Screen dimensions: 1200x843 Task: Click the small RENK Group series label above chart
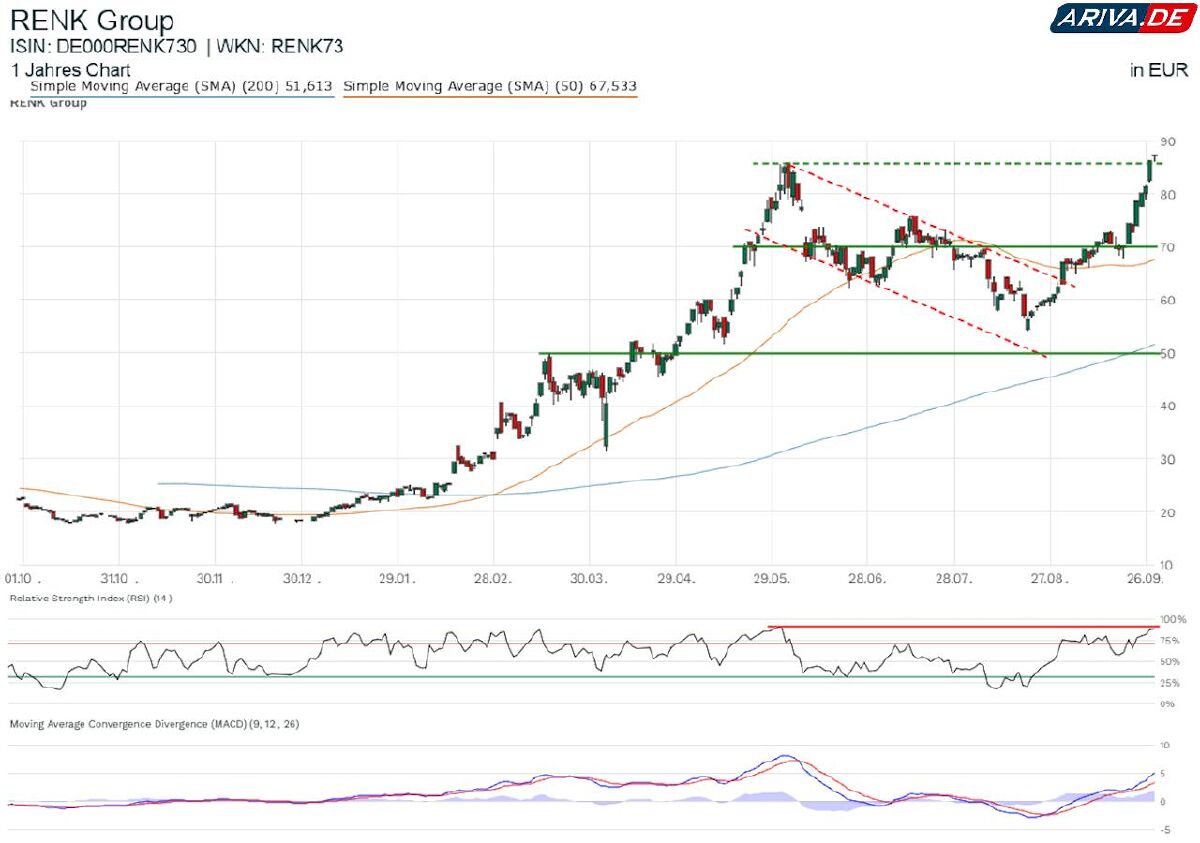coord(48,104)
